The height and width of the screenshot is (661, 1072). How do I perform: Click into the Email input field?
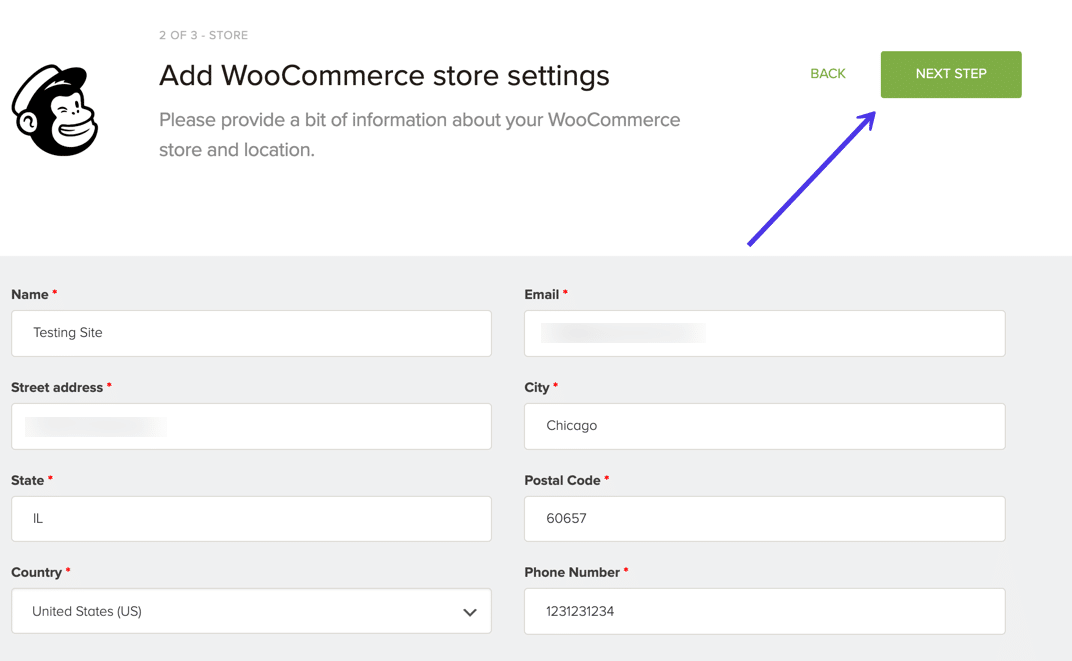(764, 333)
